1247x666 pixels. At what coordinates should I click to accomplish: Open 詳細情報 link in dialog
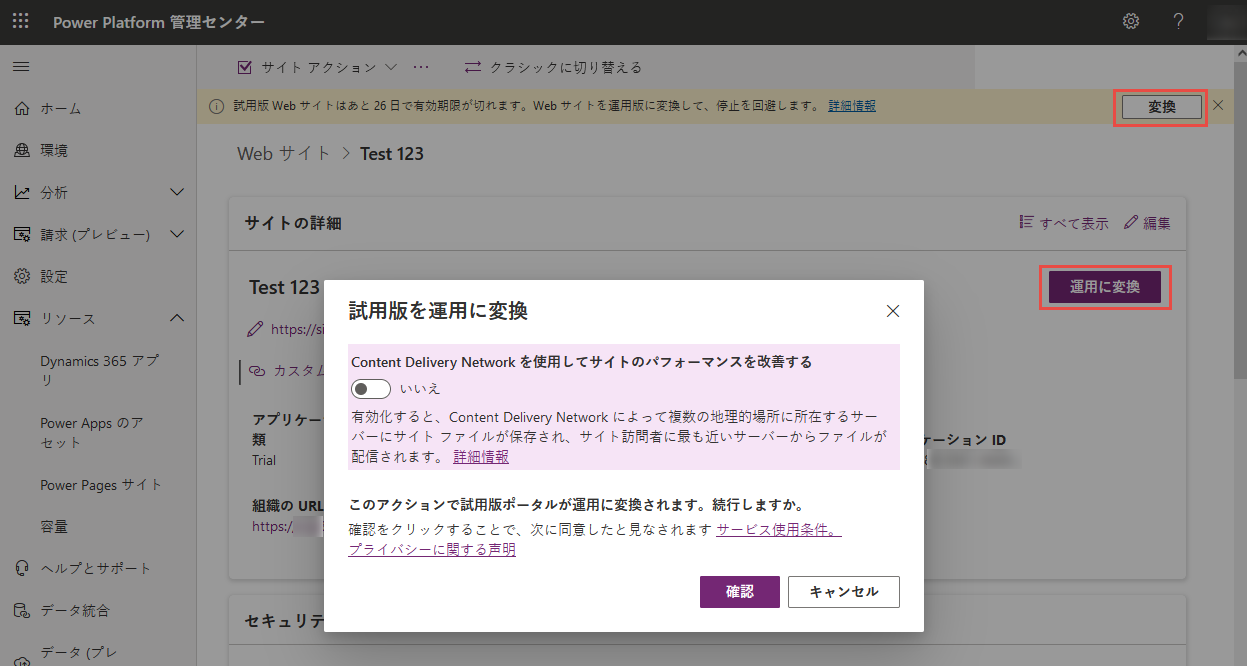click(481, 457)
